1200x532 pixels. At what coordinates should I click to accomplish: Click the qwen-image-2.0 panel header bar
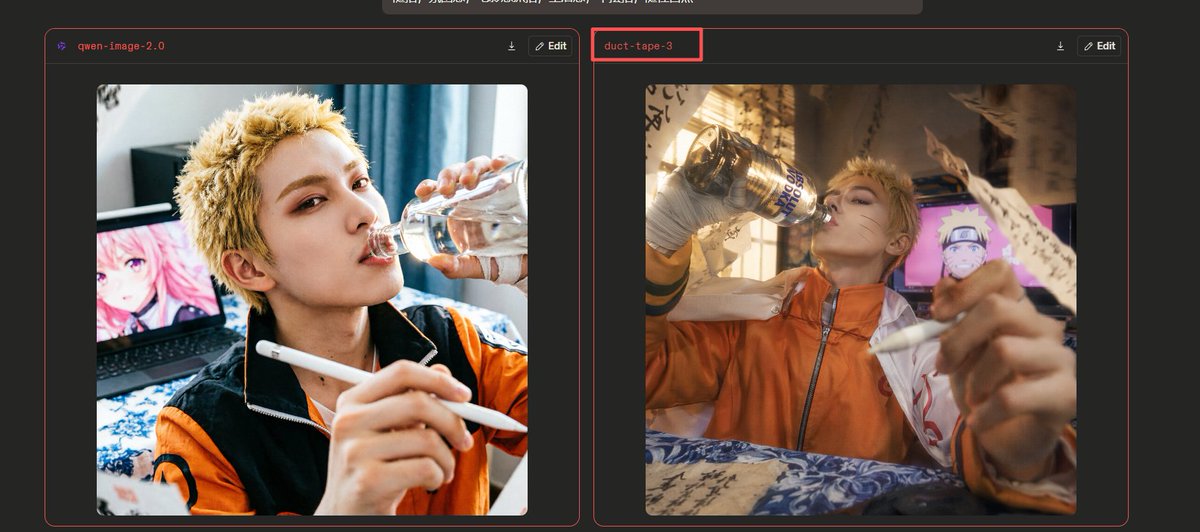pyautogui.click(x=300, y=46)
